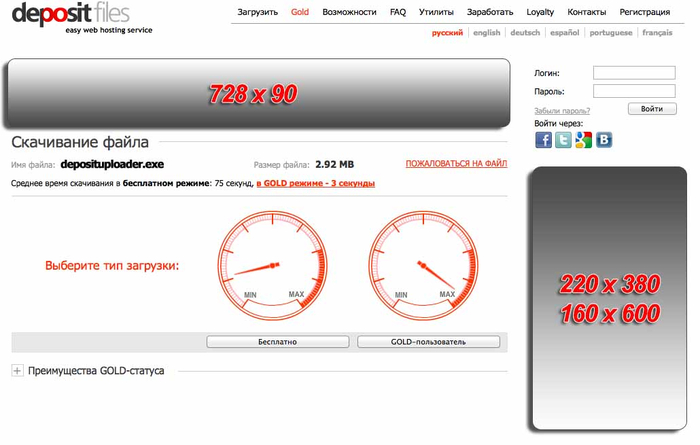This screenshot has height=445, width=700.
Task: Expand the Преимущества GOLD-статуса section
Action: click(17, 371)
